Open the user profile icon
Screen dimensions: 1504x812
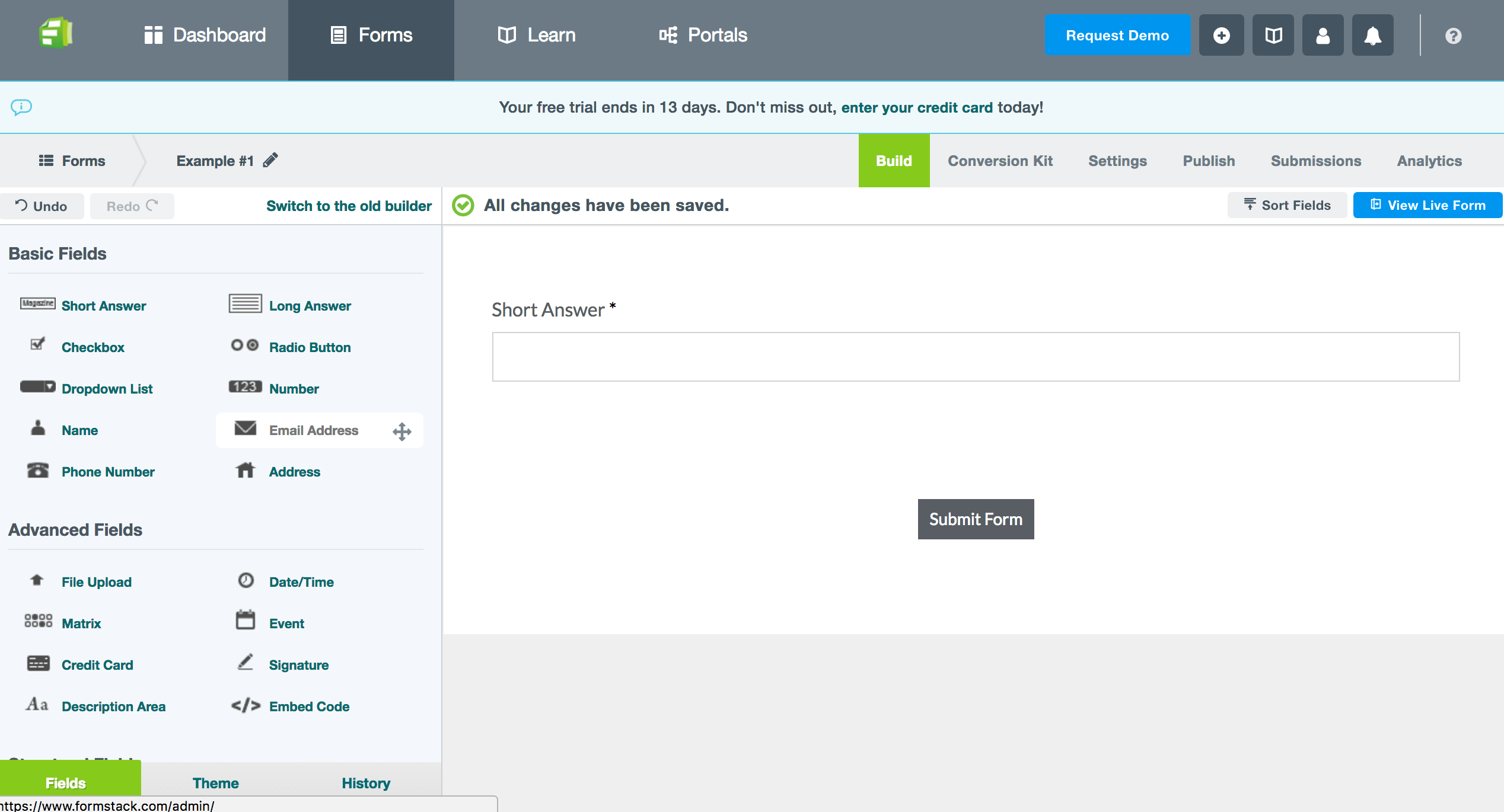[1323, 36]
